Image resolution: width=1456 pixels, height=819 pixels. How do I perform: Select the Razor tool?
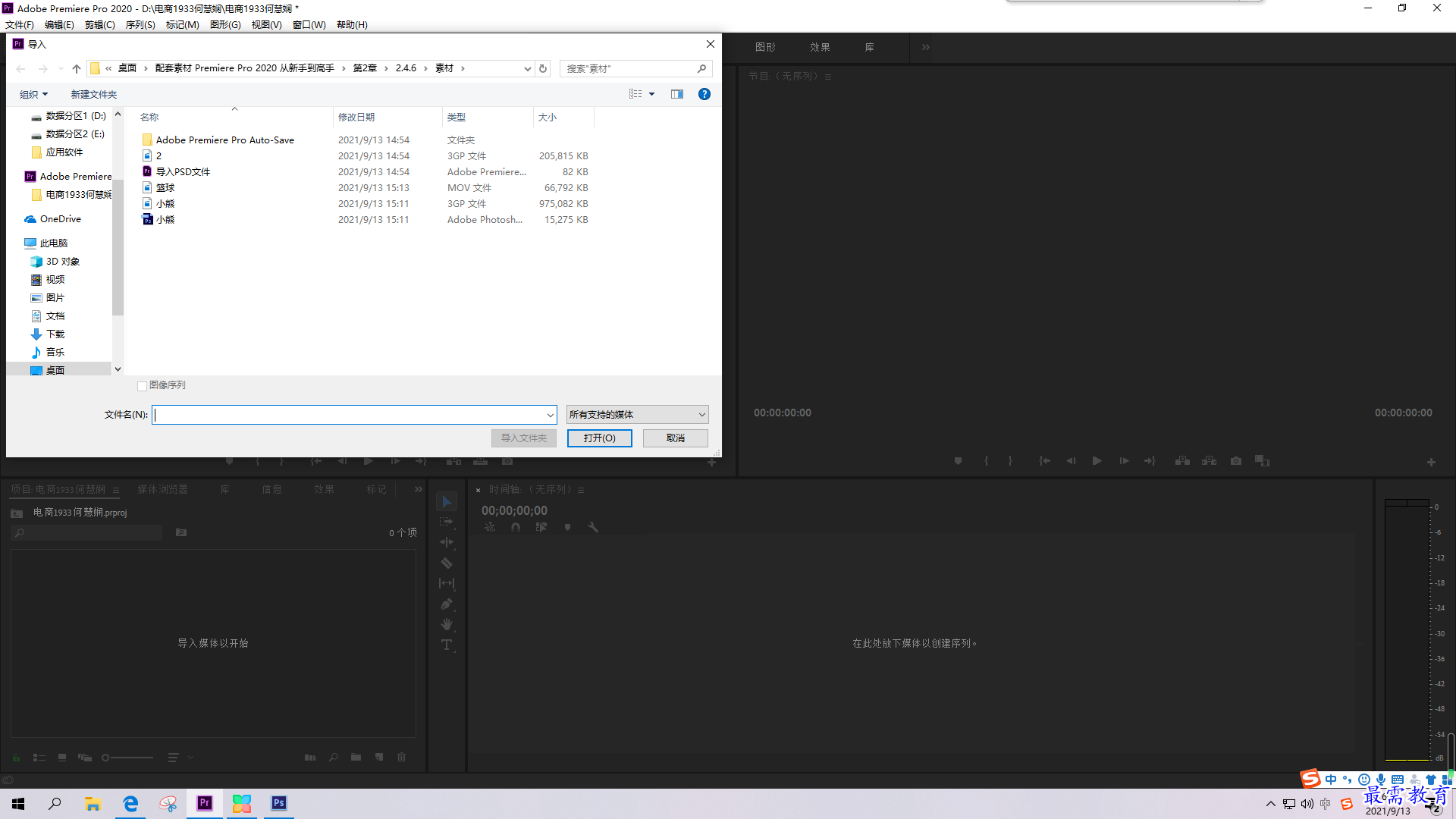pos(447,563)
